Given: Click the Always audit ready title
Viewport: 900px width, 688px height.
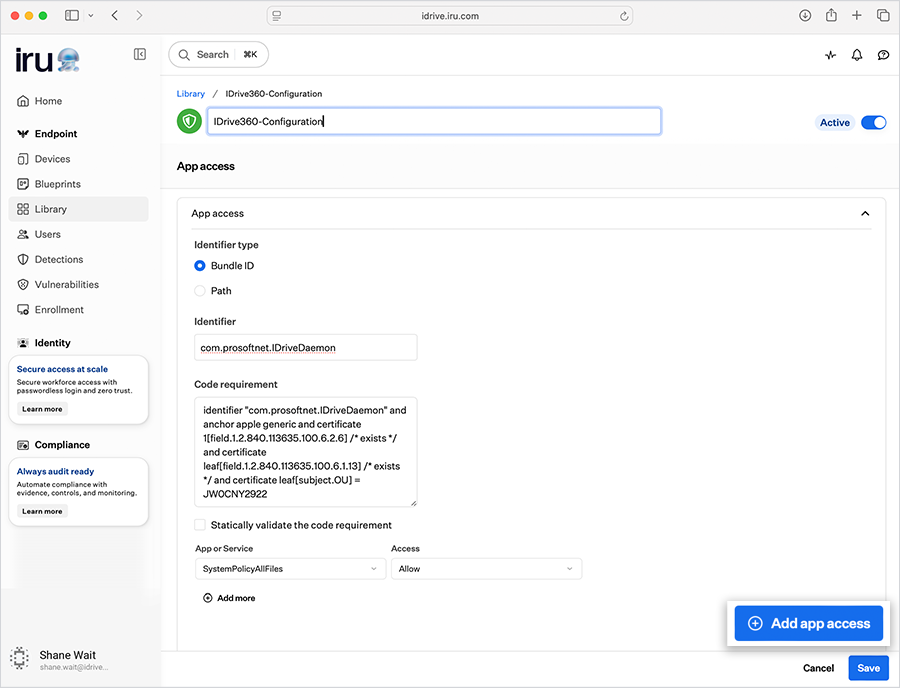Looking at the screenshot, I should pyautogui.click(x=55, y=471).
